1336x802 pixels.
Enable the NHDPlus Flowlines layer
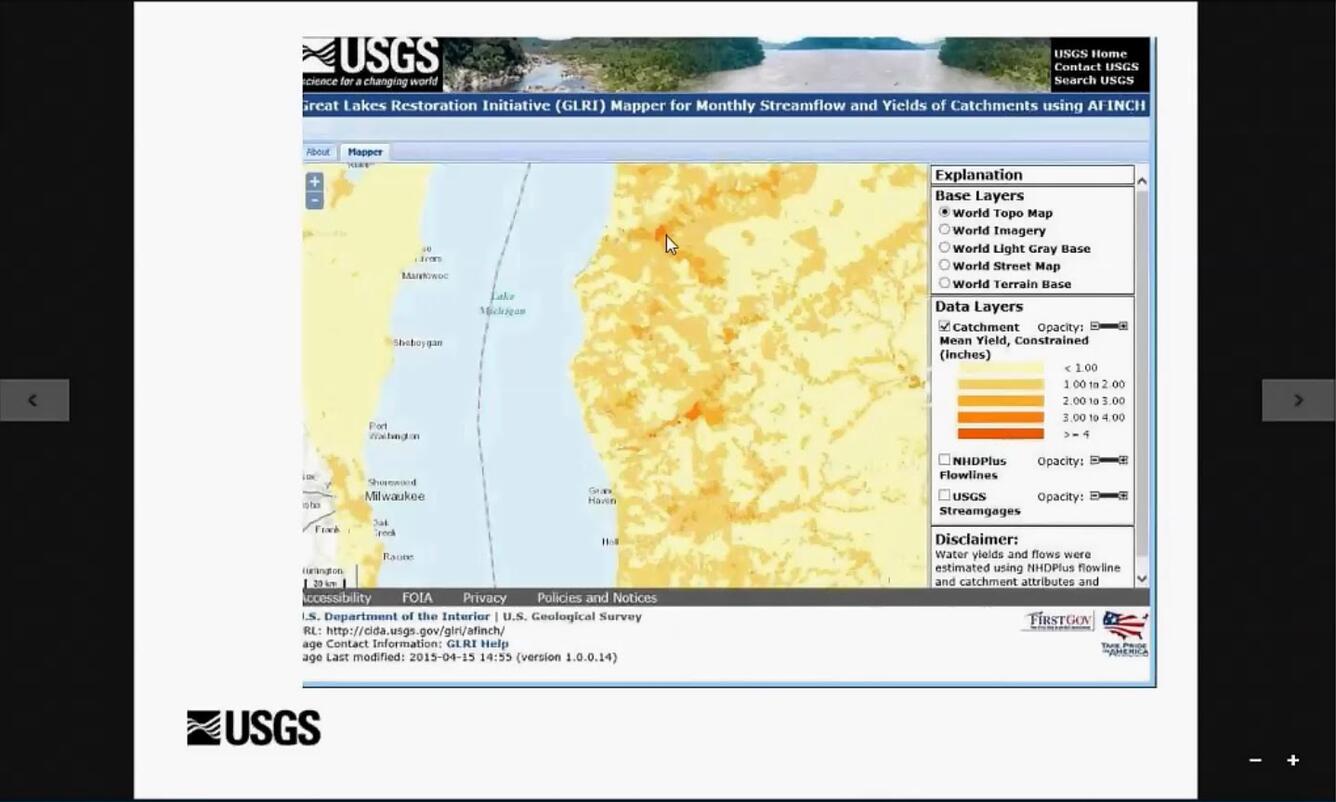944,460
